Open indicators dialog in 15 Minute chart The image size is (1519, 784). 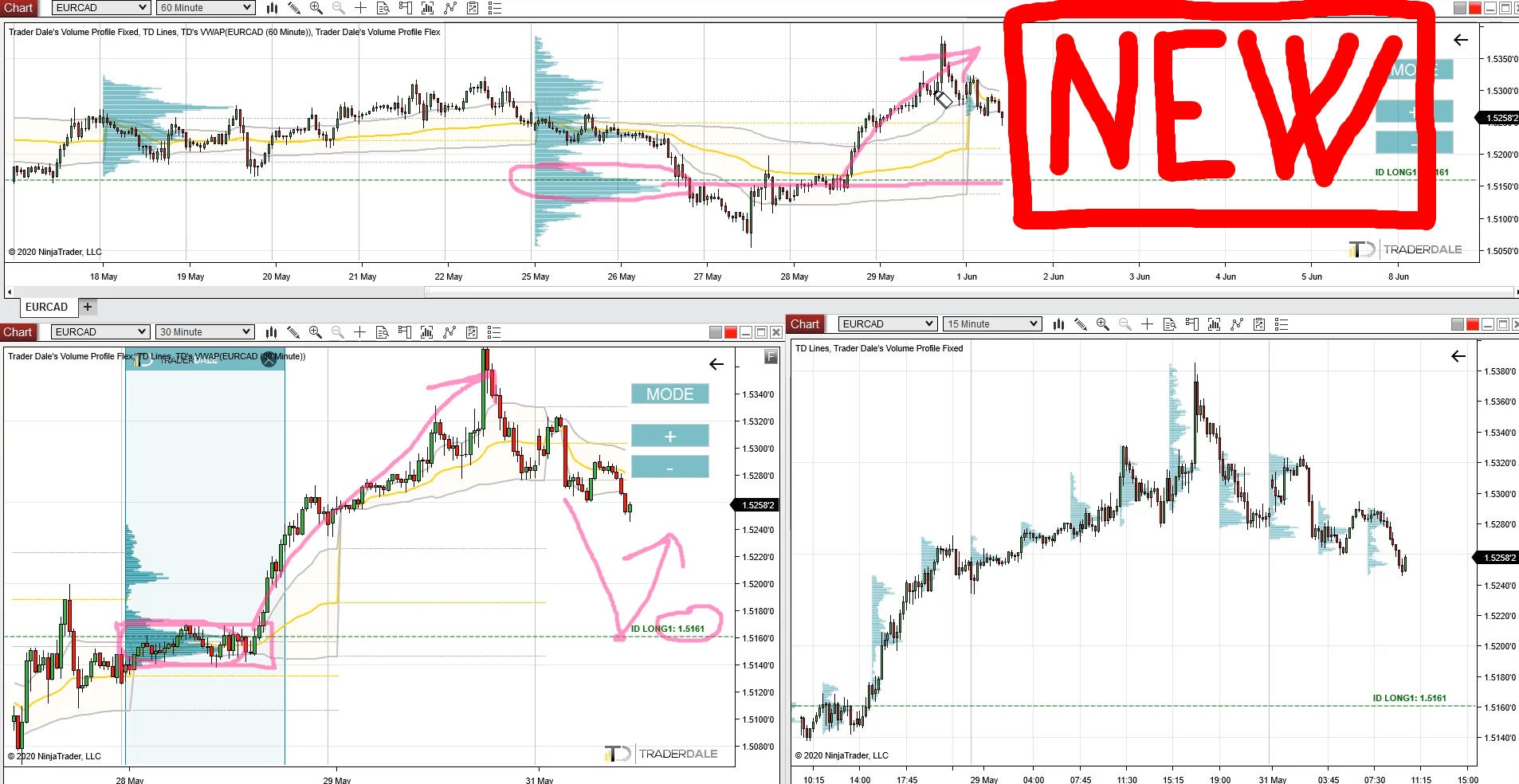pos(1215,324)
